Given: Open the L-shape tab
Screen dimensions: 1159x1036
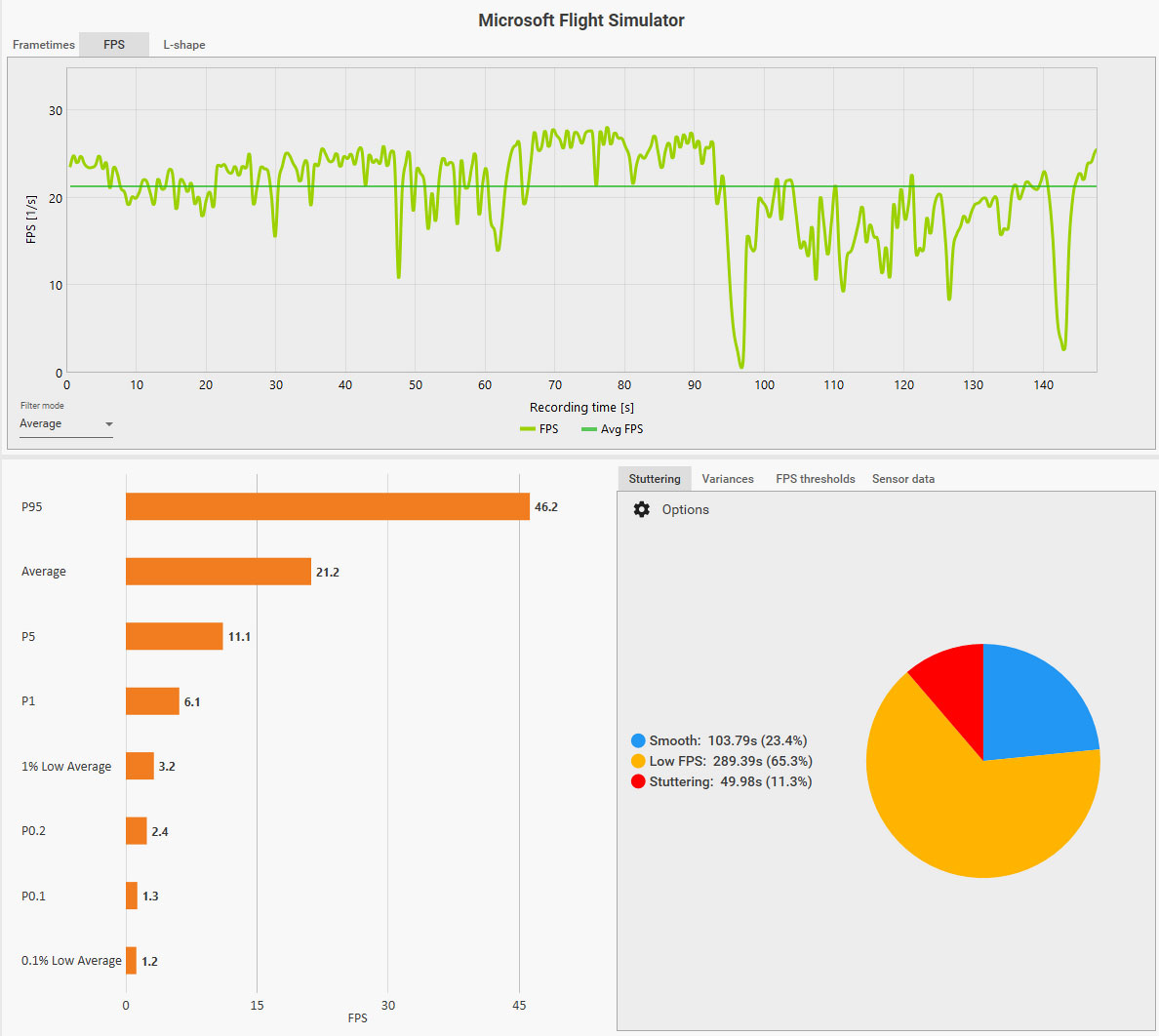Looking at the screenshot, I should pos(184,44).
